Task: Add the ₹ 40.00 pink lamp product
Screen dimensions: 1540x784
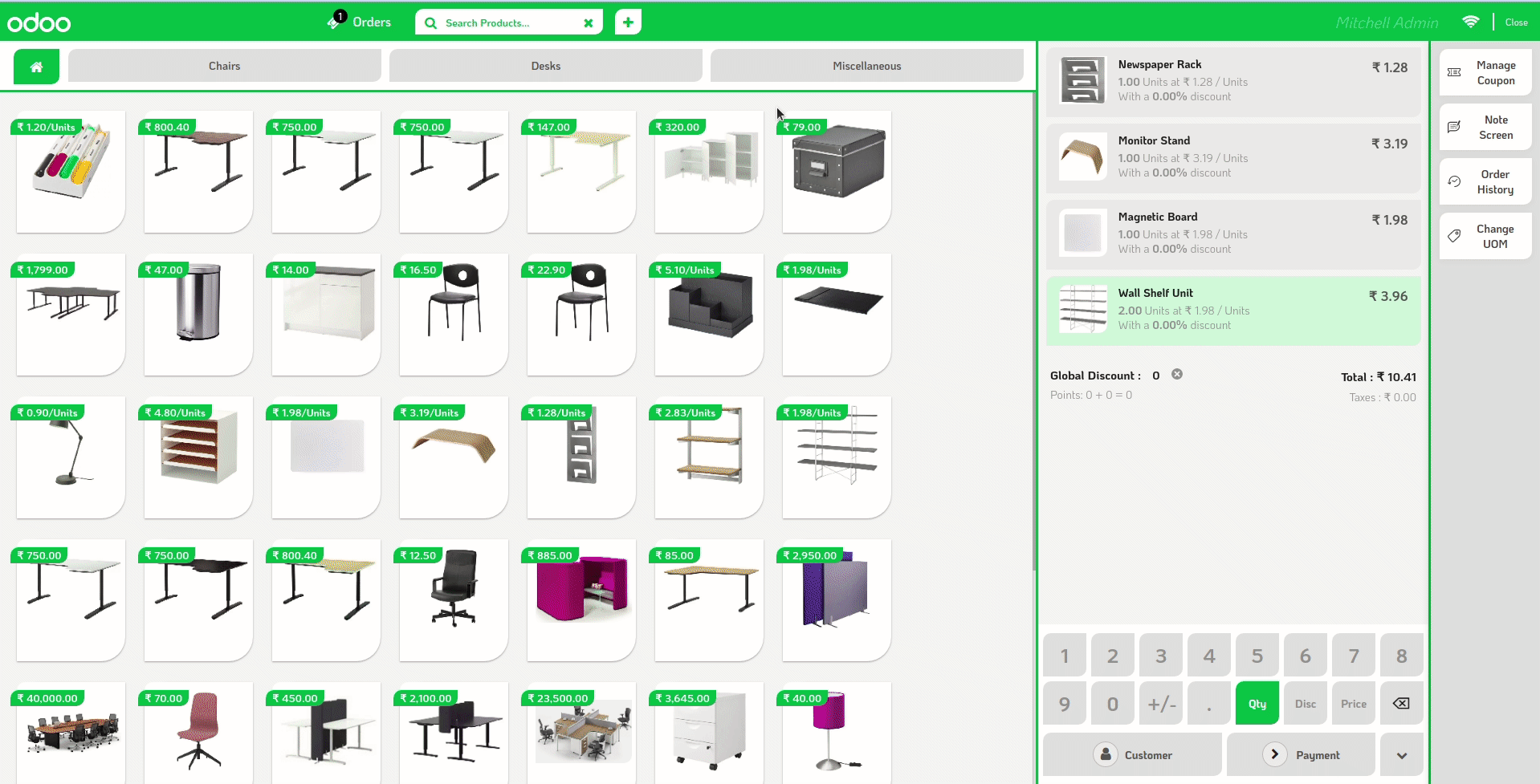Action: tap(837, 733)
